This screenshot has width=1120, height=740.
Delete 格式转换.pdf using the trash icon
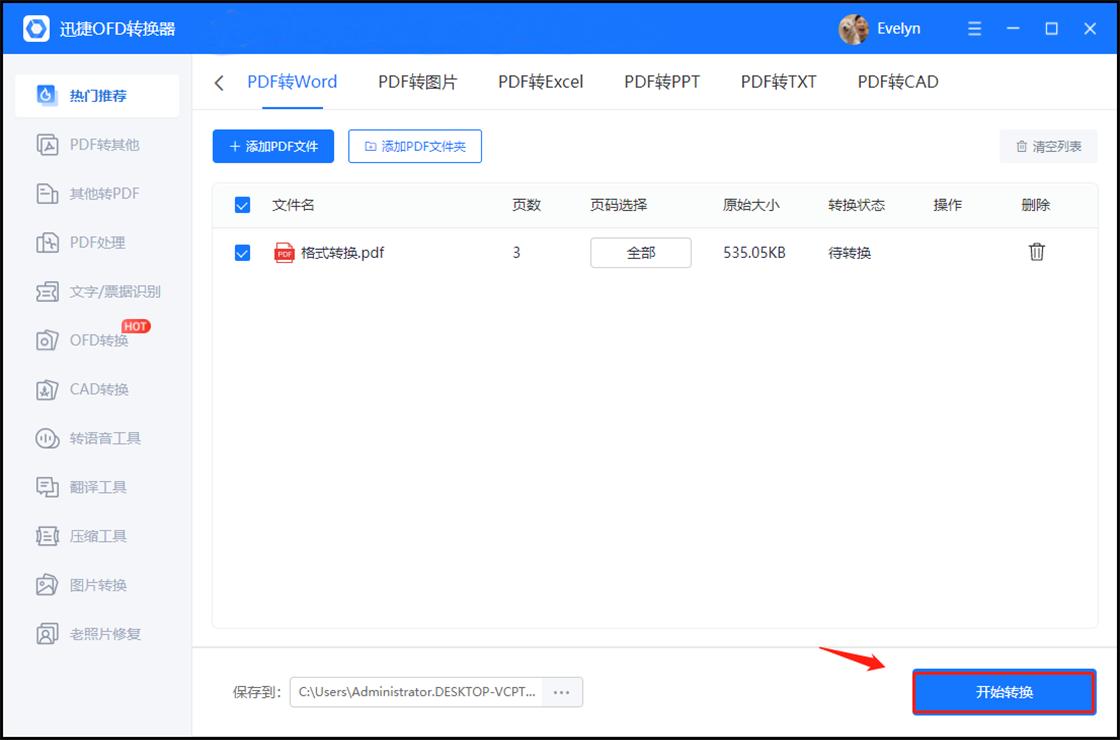[x=1036, y=252]
